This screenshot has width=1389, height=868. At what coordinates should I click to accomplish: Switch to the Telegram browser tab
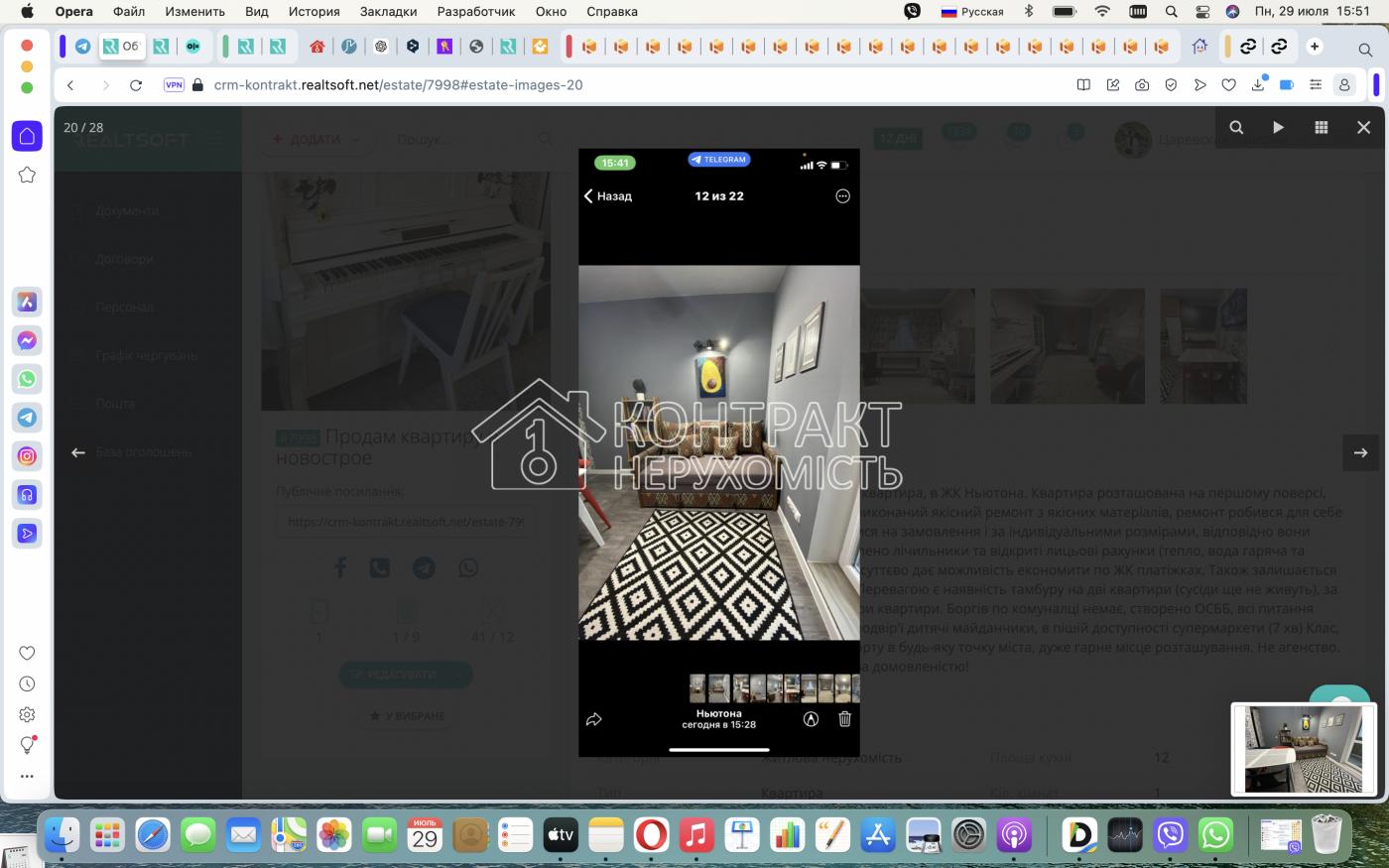tap(82, 47)
